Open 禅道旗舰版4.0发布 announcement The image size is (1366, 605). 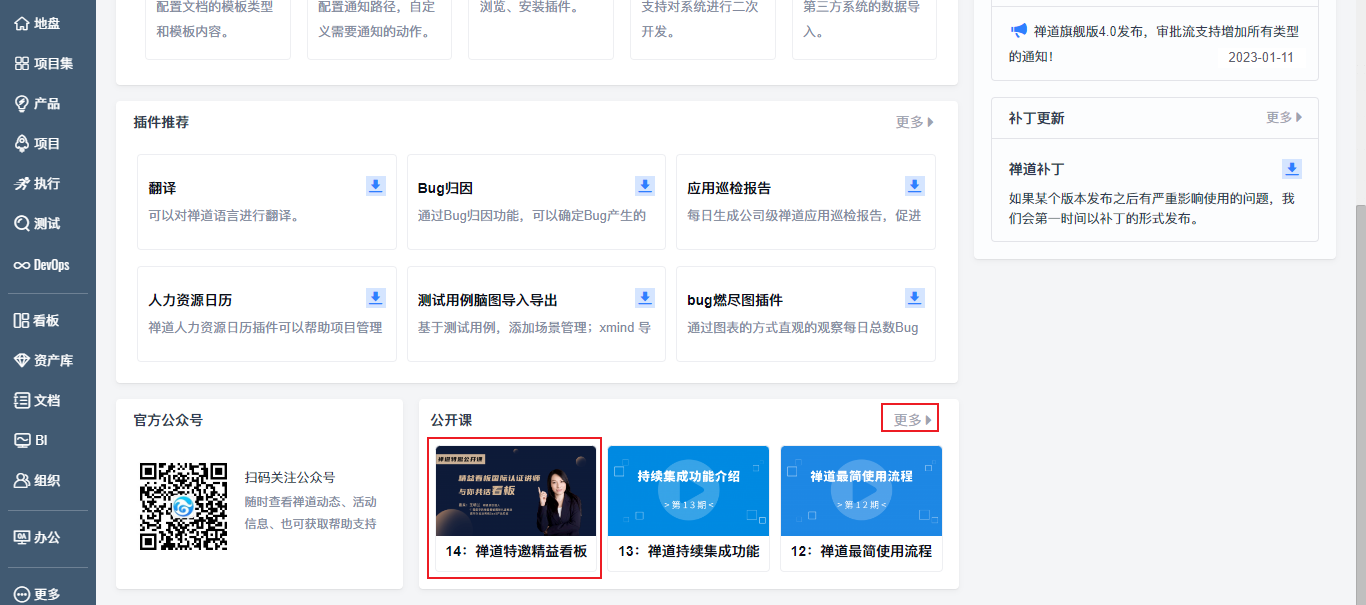click(x=1153, y=44)
